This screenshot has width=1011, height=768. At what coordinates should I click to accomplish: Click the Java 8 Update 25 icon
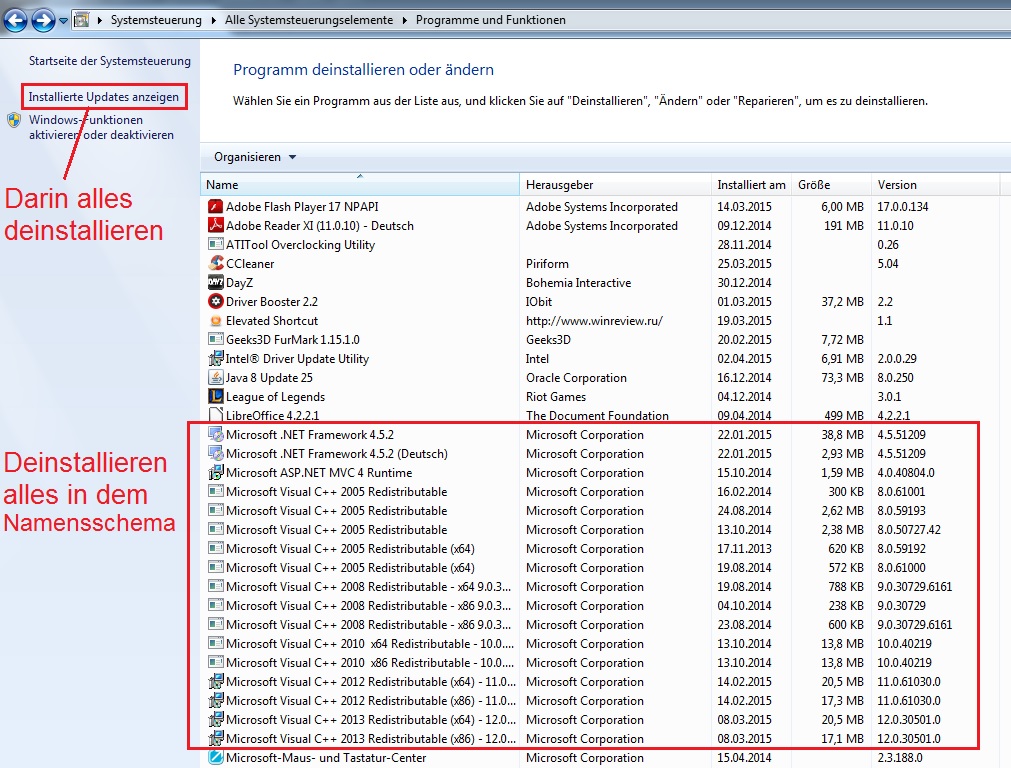[215, 377]
